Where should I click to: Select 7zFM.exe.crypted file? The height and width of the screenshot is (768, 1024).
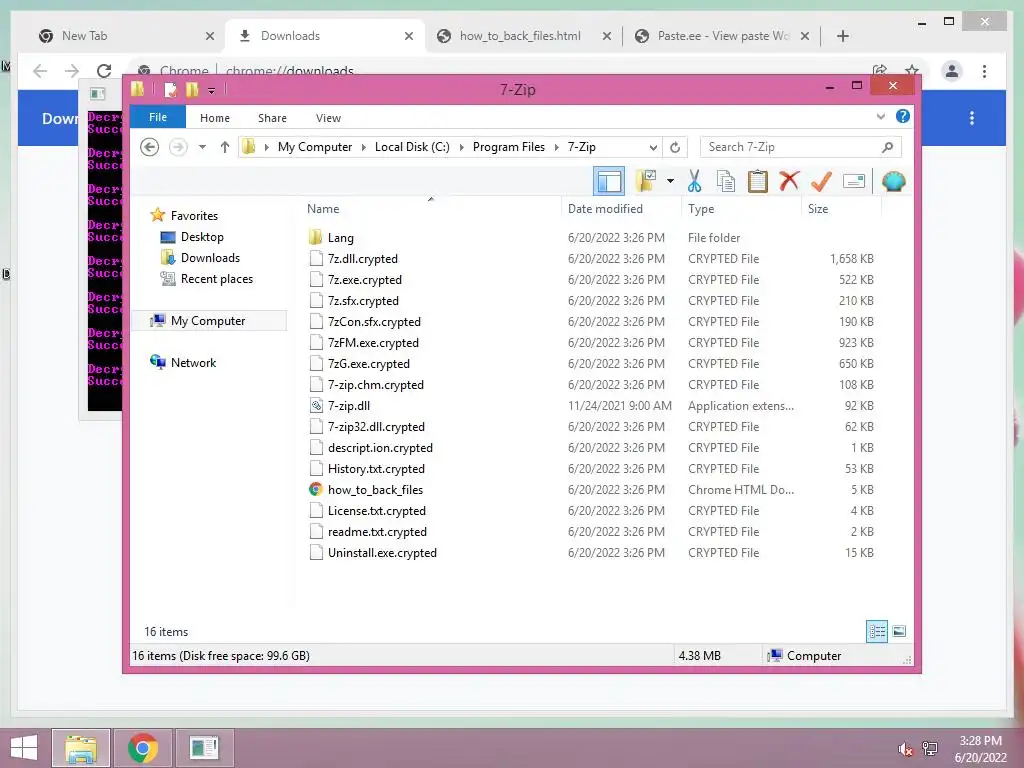click(373, 343)
